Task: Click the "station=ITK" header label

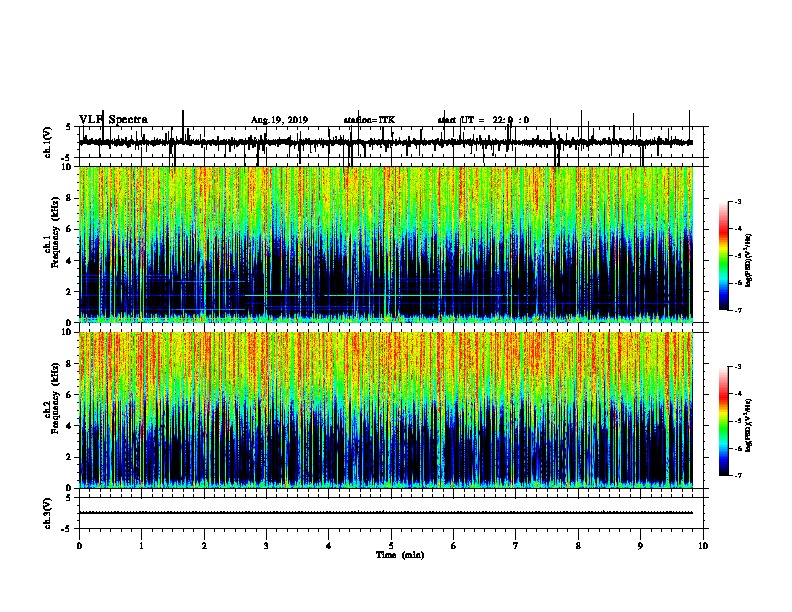Action: [369, 120]
